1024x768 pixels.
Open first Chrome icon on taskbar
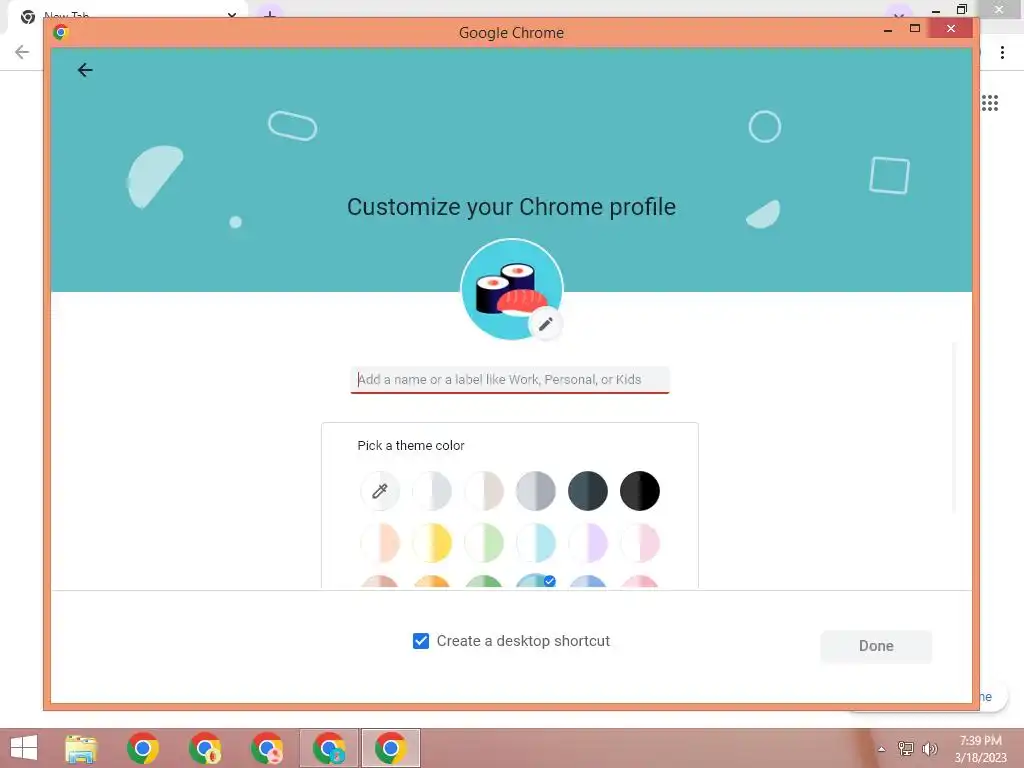click(143, 748)
